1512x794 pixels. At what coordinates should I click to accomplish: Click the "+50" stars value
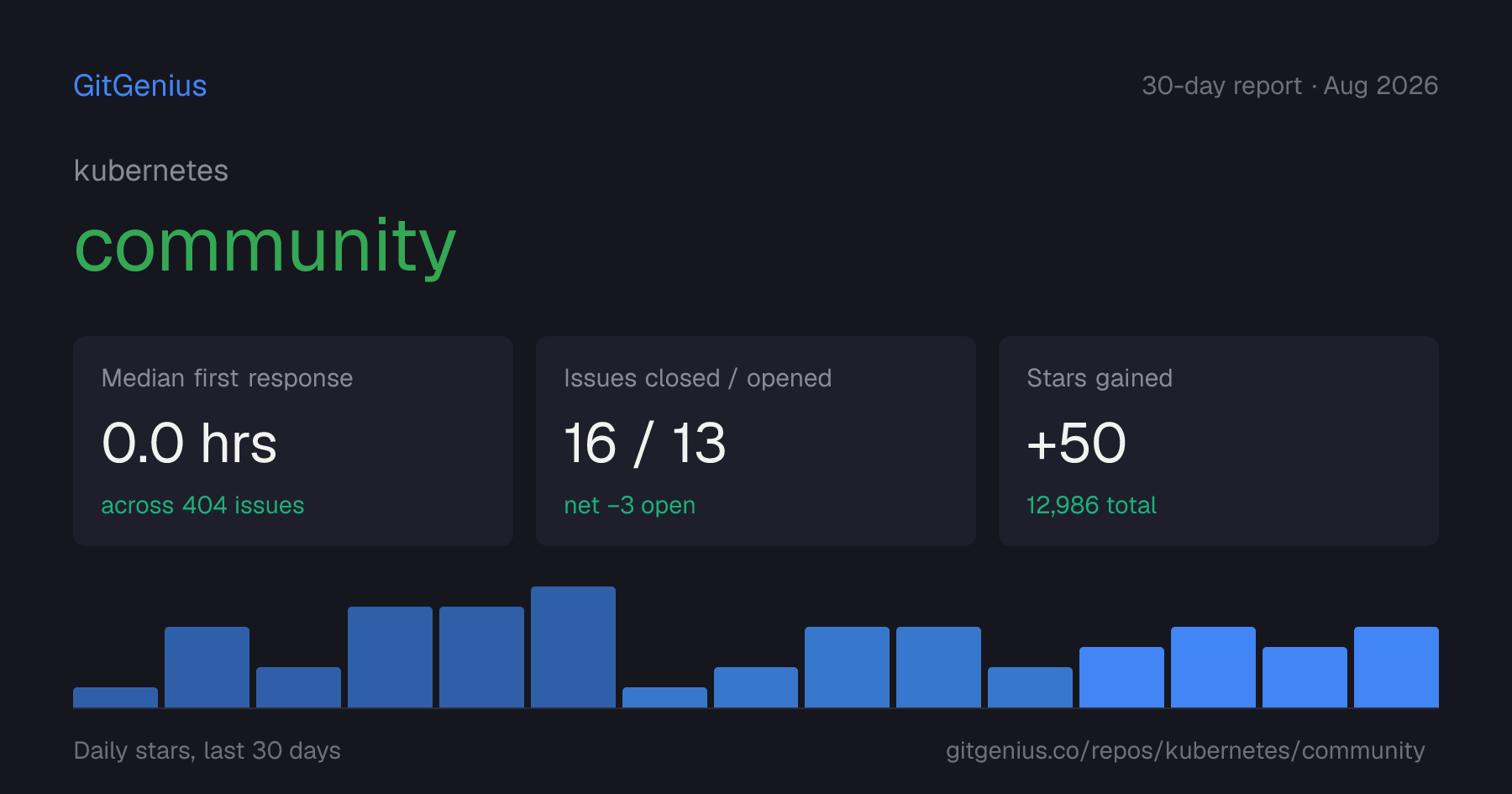point(1076,443)
